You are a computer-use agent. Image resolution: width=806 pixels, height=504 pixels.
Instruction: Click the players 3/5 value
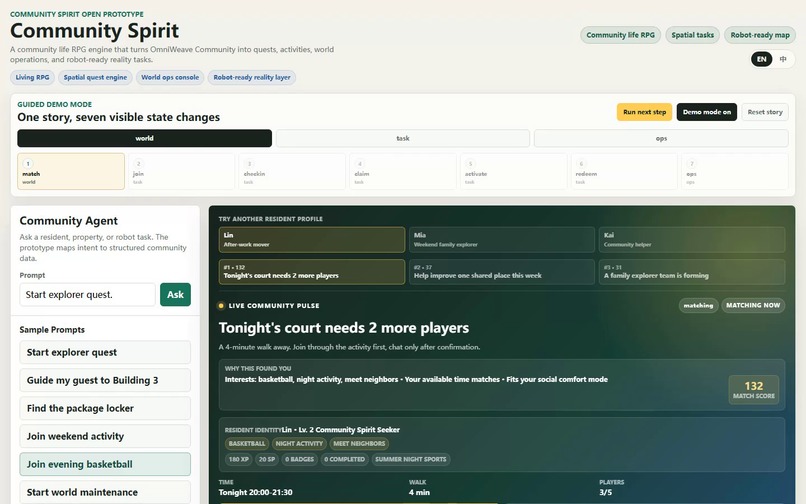606,492
